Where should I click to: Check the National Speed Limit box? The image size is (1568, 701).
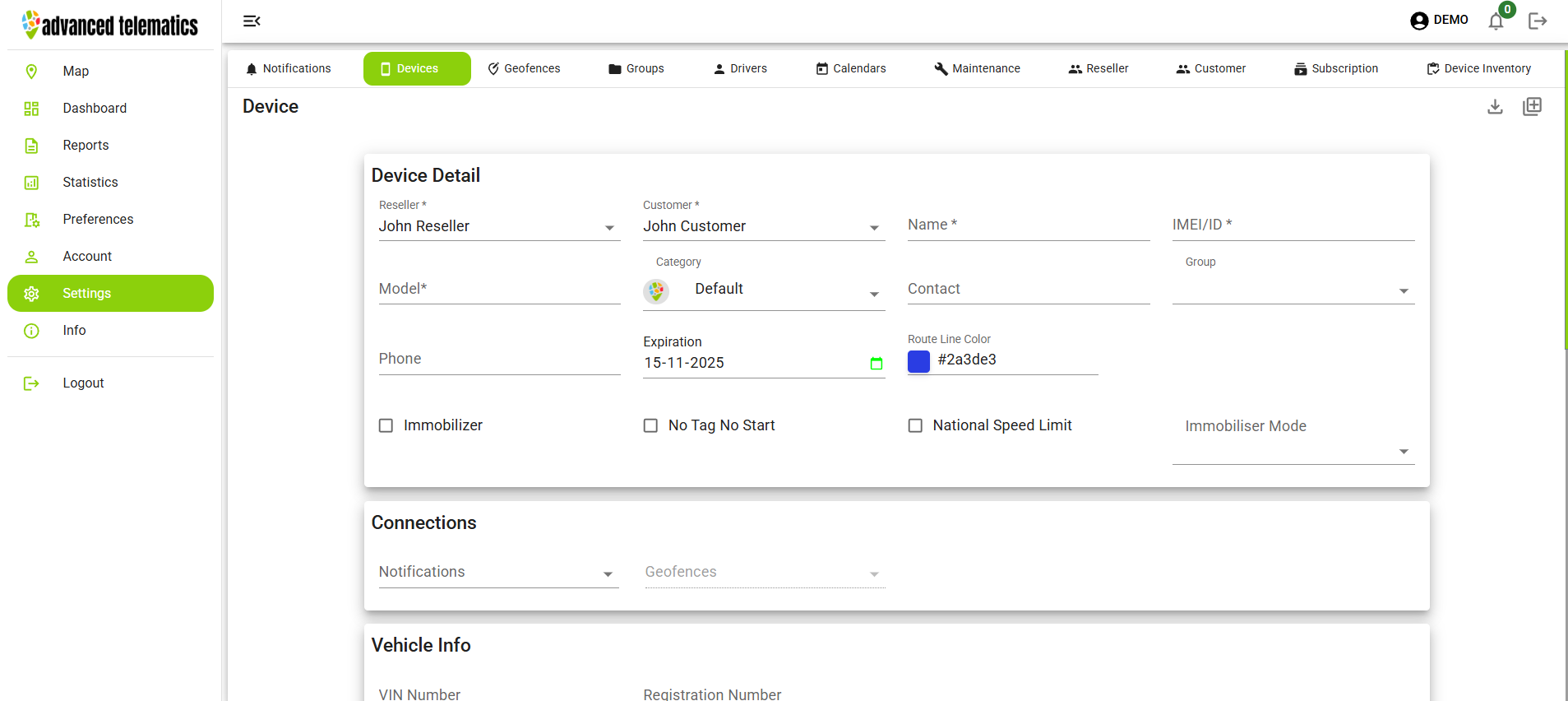915,425
